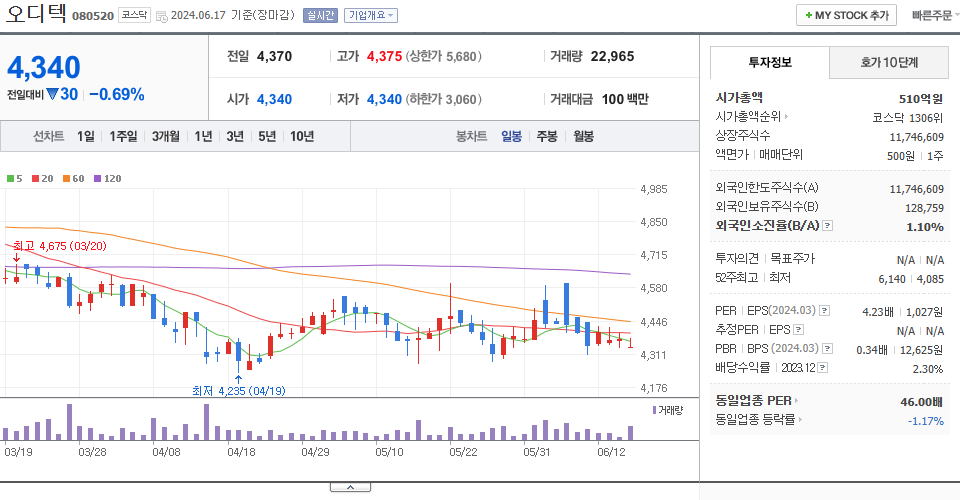
Task: Click the 동일업종 PER 46.00배 value
Action: click(x=921, y=402)
